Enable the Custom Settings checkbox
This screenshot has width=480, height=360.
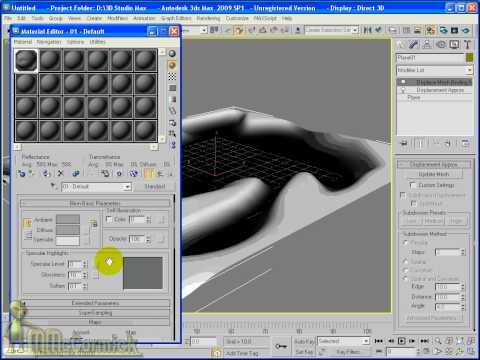412,185
